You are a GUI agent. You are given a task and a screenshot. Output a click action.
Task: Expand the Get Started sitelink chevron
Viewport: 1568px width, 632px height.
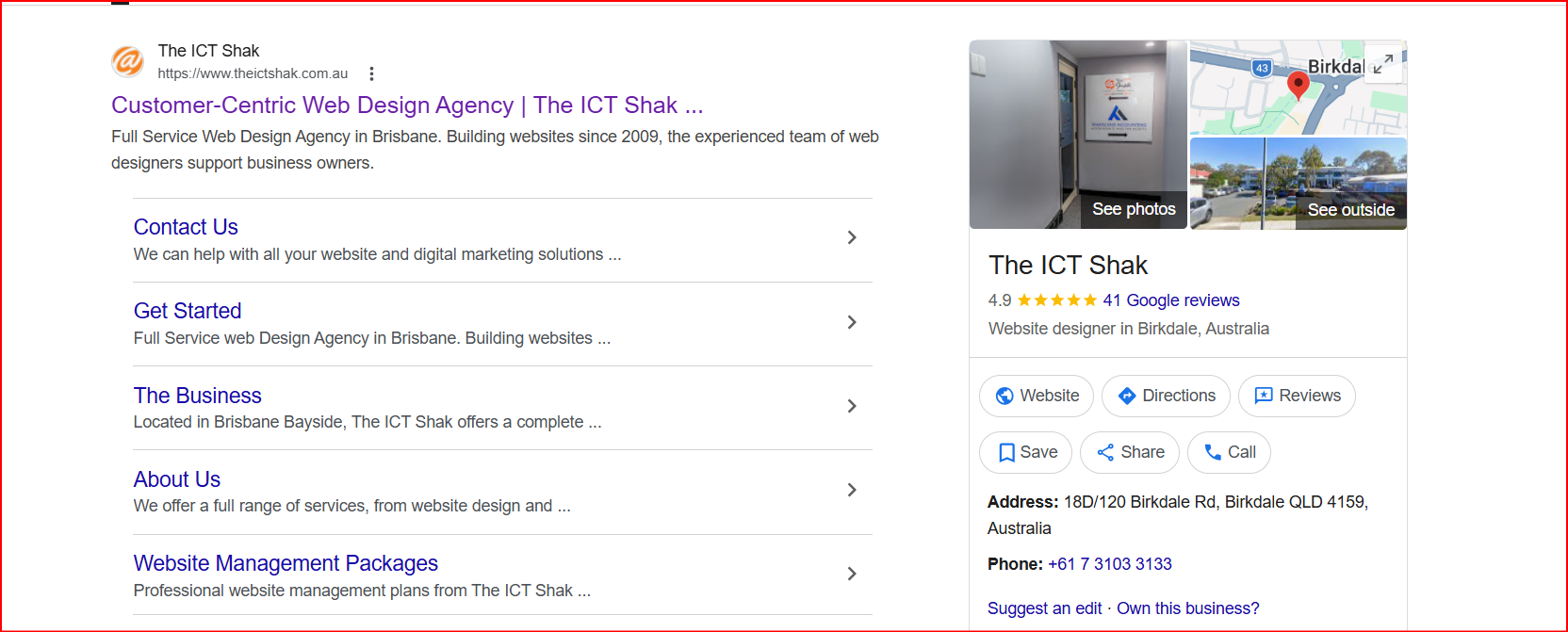pyautogui.click(x=852, y=322)
